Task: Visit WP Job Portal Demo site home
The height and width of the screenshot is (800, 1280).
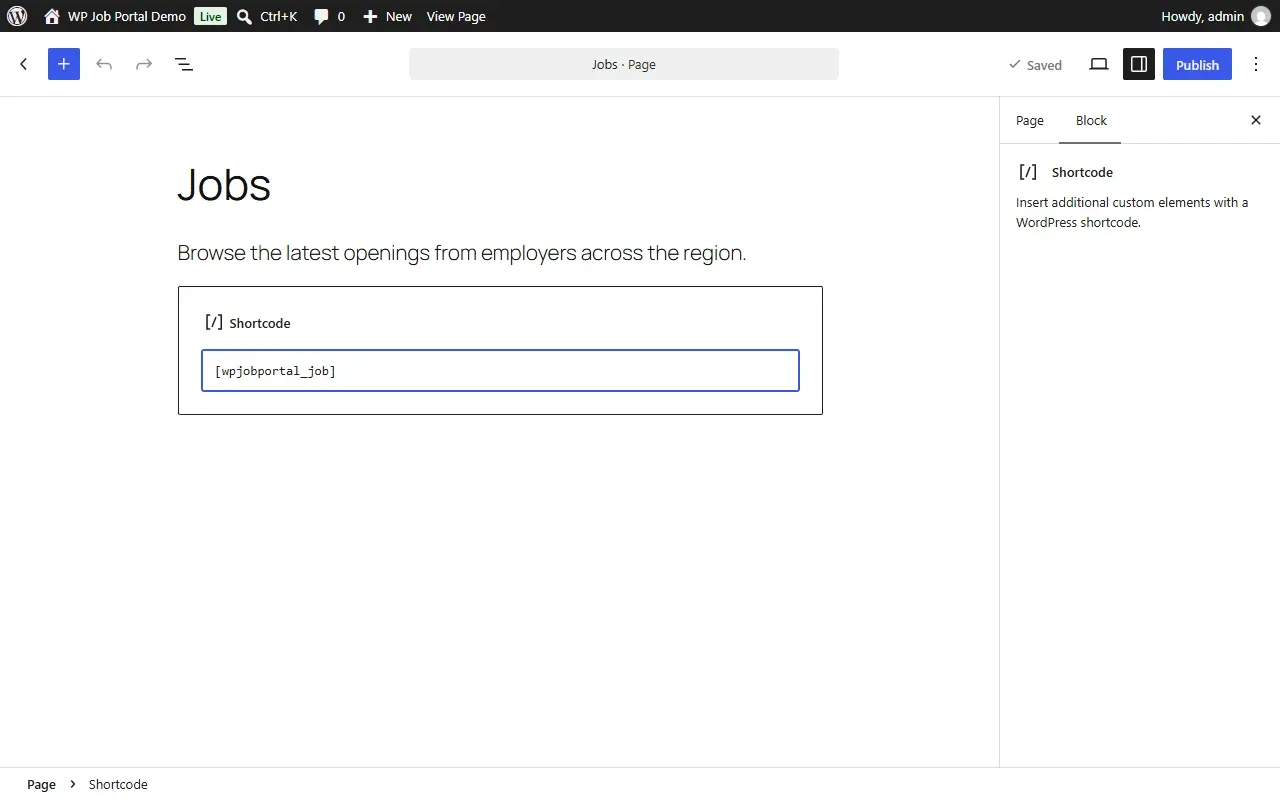Action: (115, 16)
